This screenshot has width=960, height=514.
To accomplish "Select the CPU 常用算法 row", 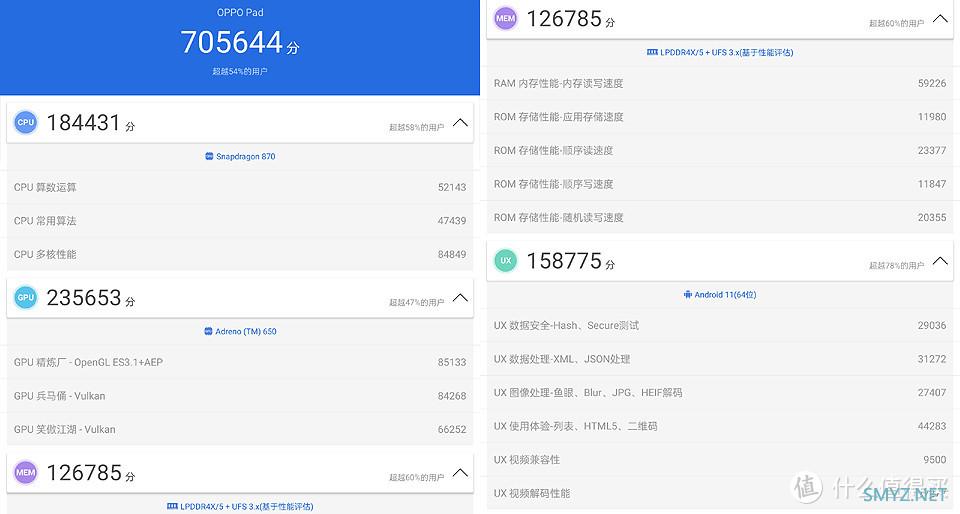I will (240, 221).
